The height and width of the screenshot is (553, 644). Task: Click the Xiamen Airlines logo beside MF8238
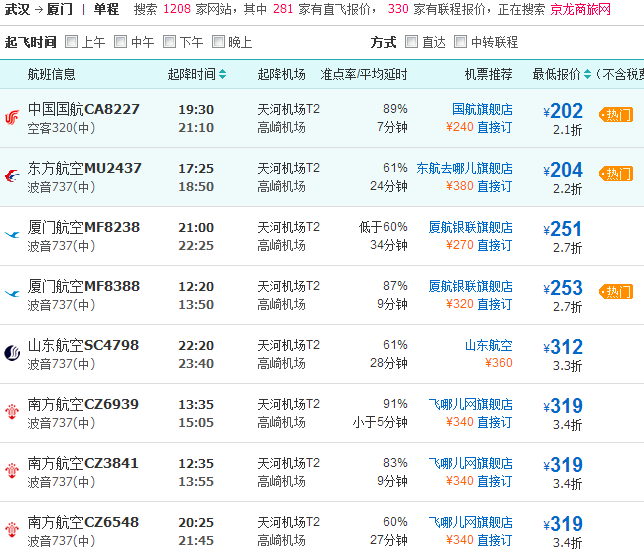(12, 235)
